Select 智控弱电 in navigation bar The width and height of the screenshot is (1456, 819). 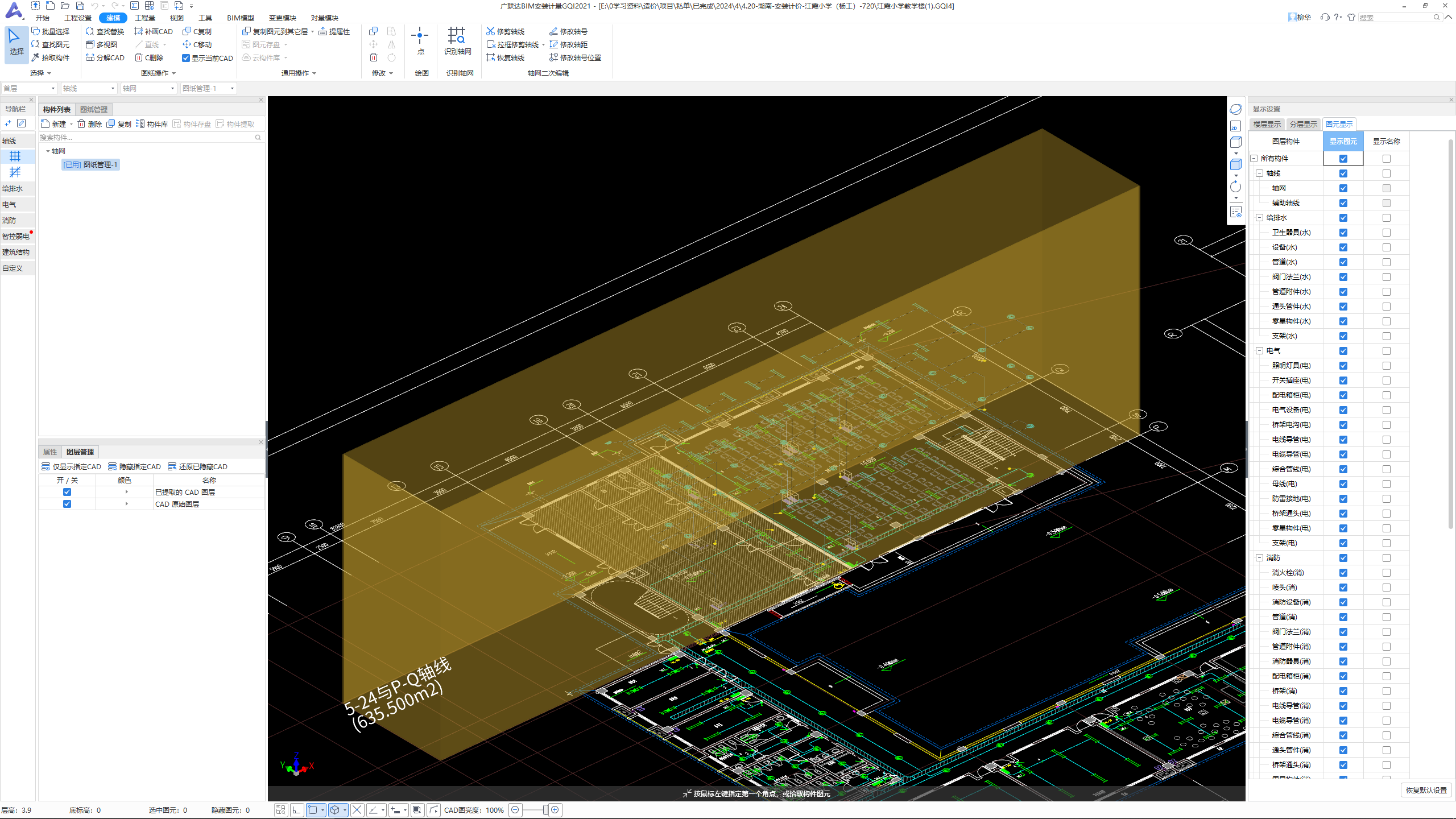pos(18,236)
